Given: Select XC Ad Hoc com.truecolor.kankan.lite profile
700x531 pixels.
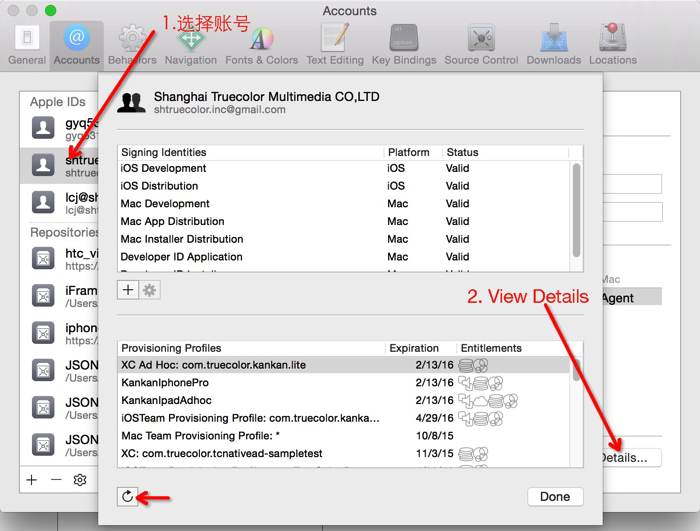Looking at the screenshot, I should tap(344, 365).
